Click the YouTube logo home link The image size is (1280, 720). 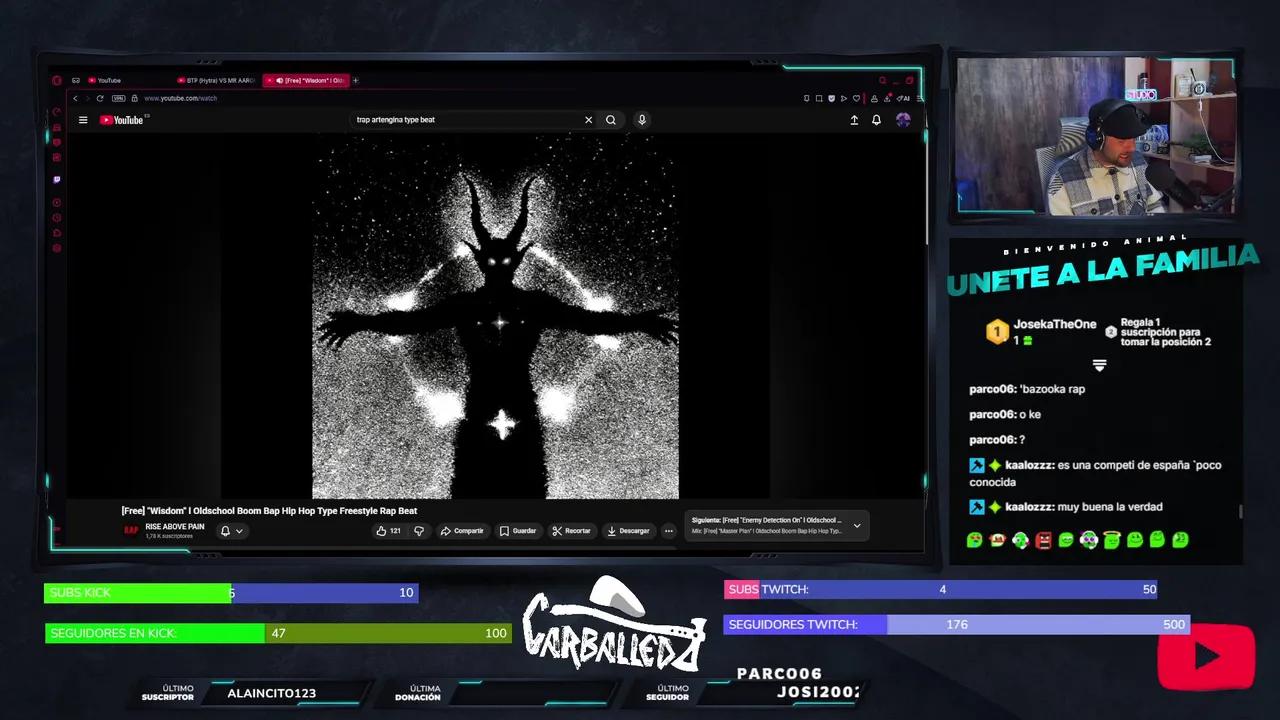(122, 120)
